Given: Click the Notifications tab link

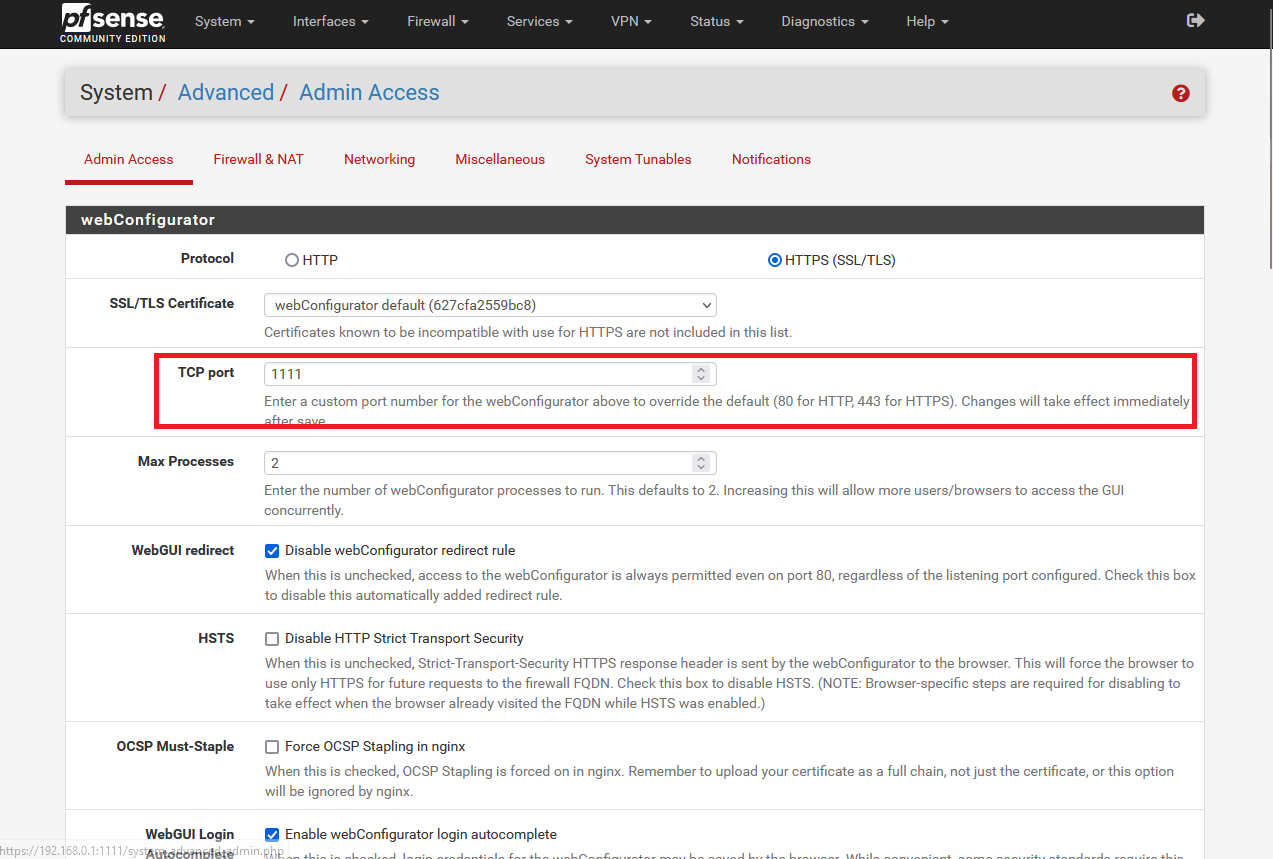Looking at the screenshot, I should click(771, 159).
